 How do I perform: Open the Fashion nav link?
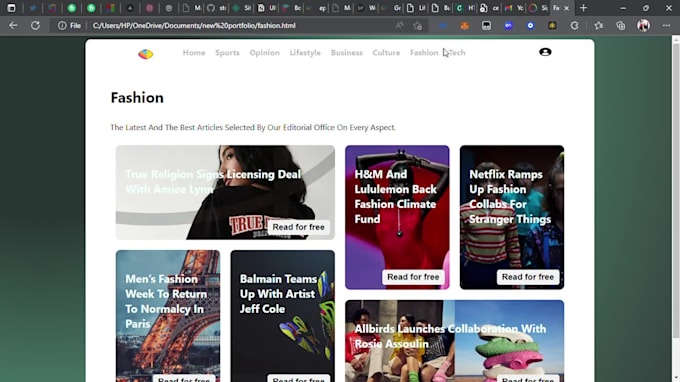pos(424,52)
